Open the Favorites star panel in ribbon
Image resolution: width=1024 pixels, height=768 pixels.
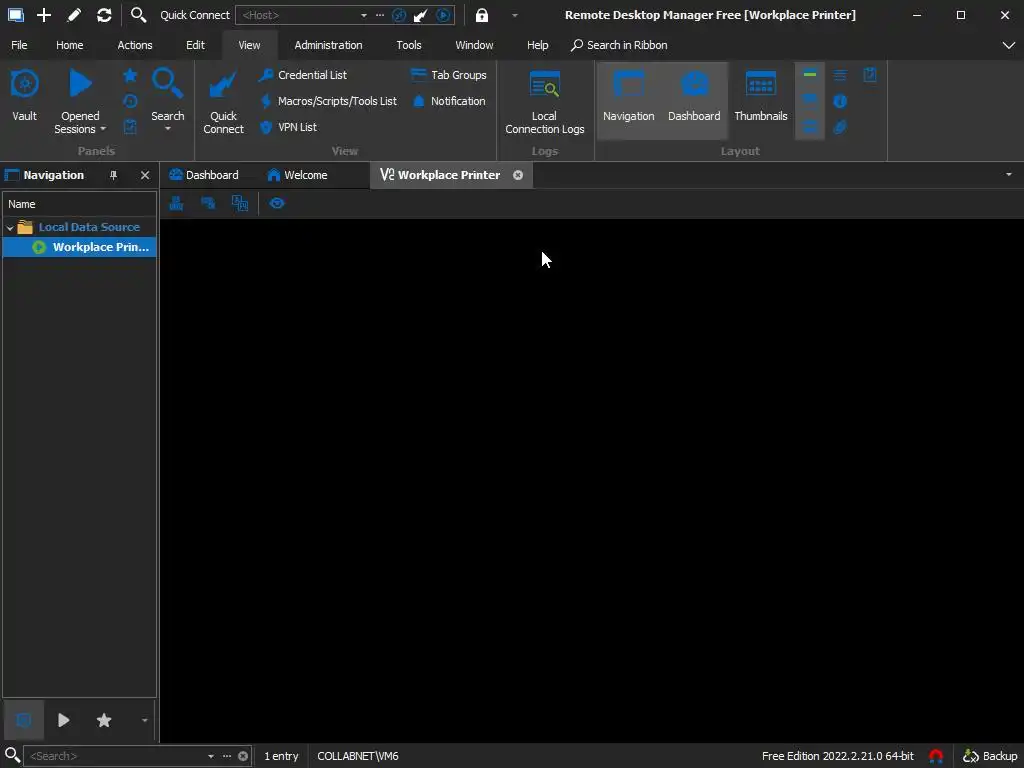(130, 76)
